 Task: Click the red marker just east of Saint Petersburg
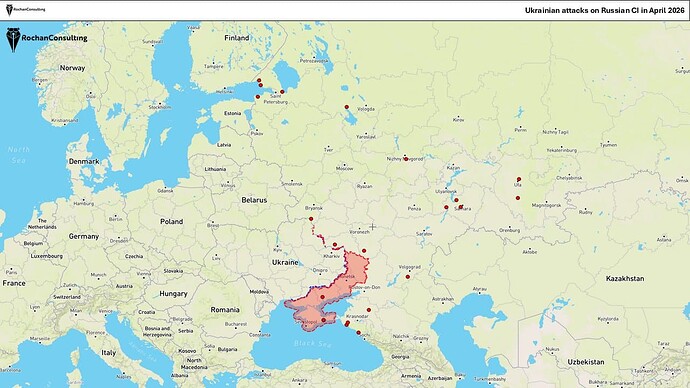point(282,92)
